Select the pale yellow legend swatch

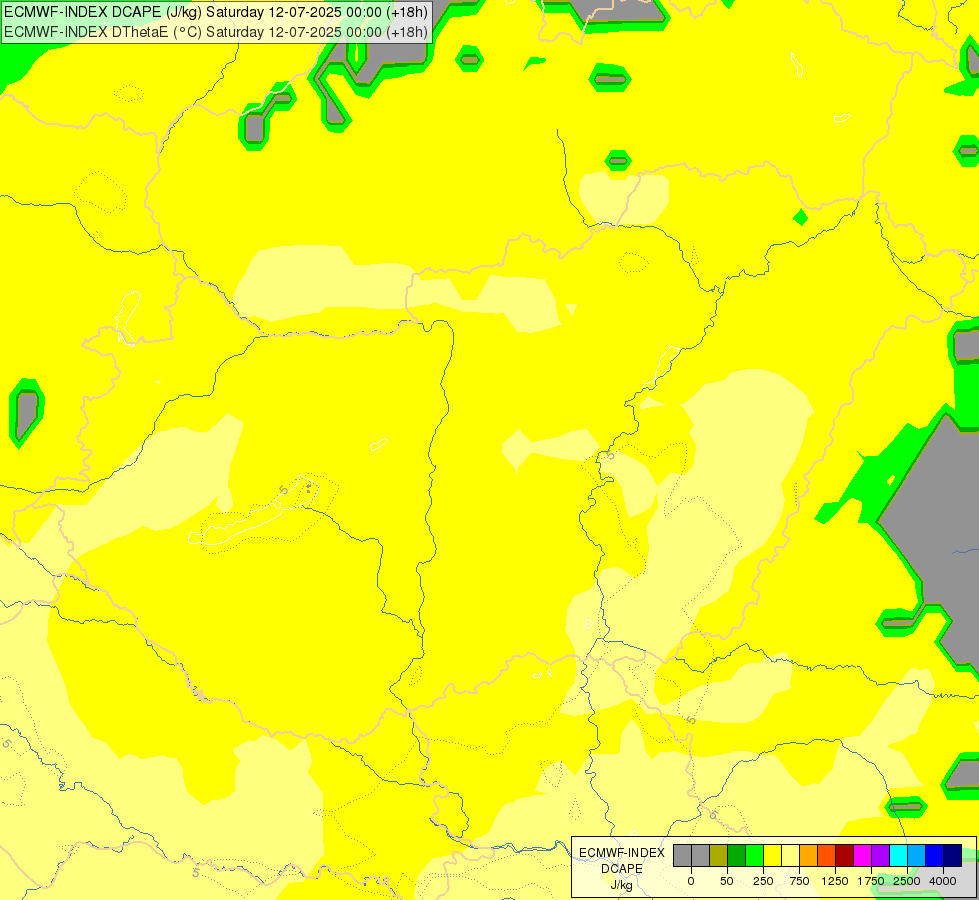pyautogui.click(x=790, y=855)
